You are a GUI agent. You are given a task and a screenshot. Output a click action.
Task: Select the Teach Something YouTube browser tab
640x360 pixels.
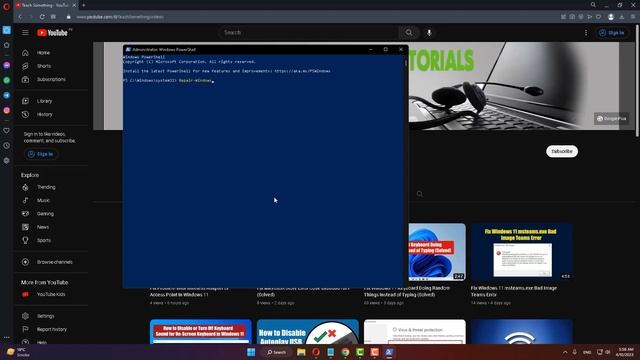46,5
